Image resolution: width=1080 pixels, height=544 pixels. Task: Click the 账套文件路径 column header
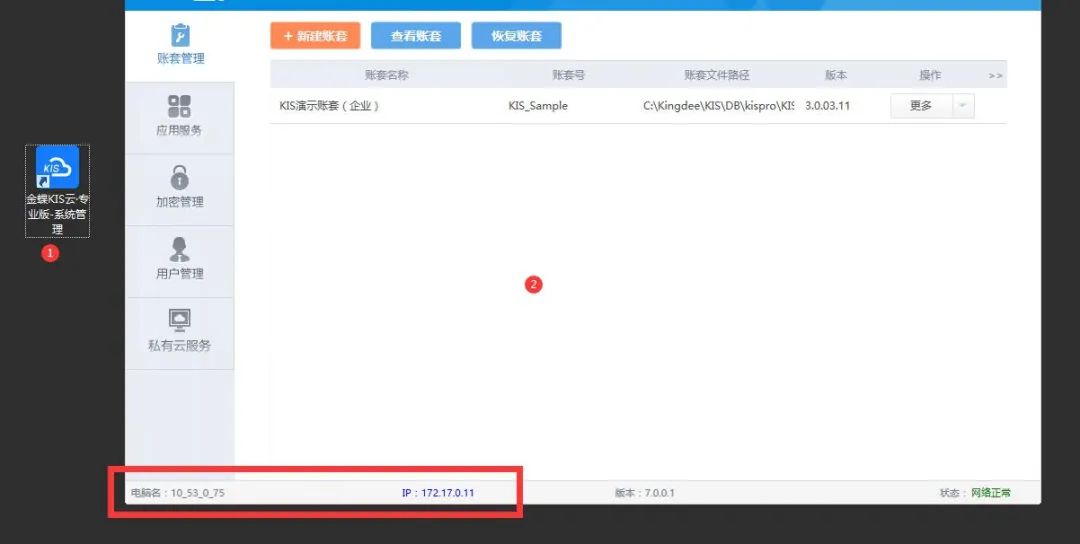pyautogui.click(x=716, y=75)
